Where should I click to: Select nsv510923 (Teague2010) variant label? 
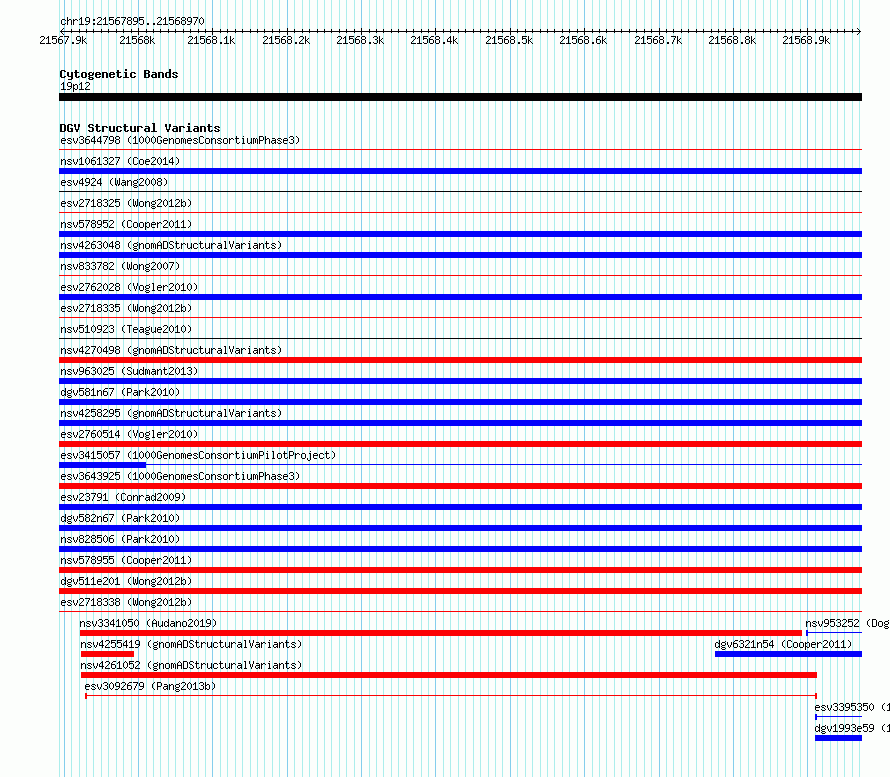coord(126,329)
